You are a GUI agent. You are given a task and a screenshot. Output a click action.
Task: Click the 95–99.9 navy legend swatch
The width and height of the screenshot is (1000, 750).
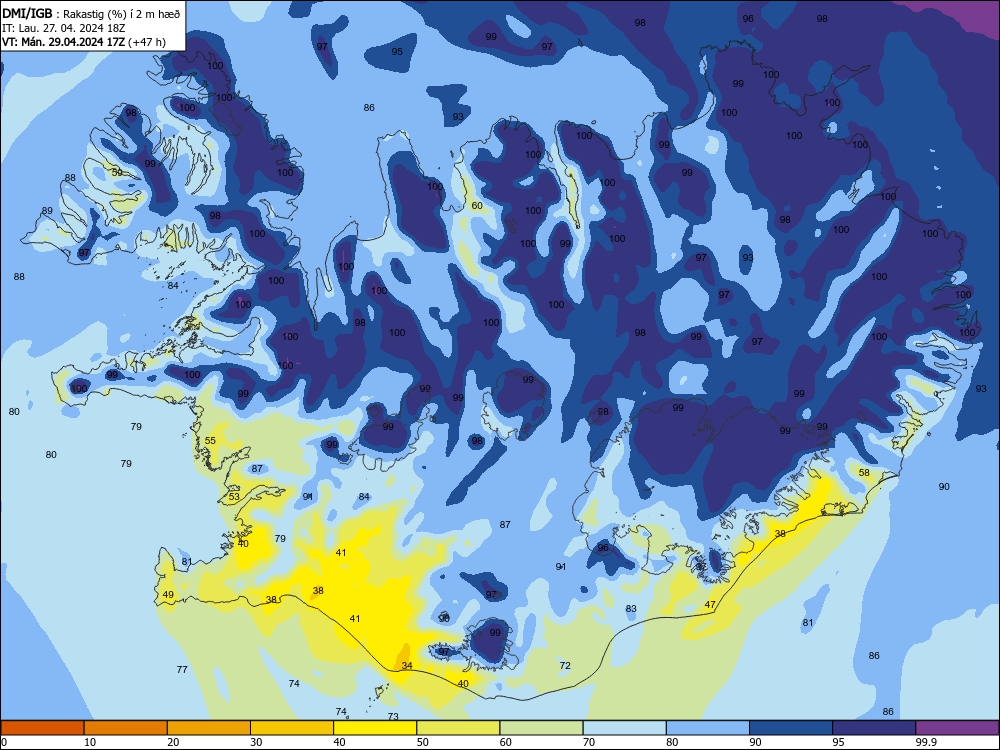[874, 728]
